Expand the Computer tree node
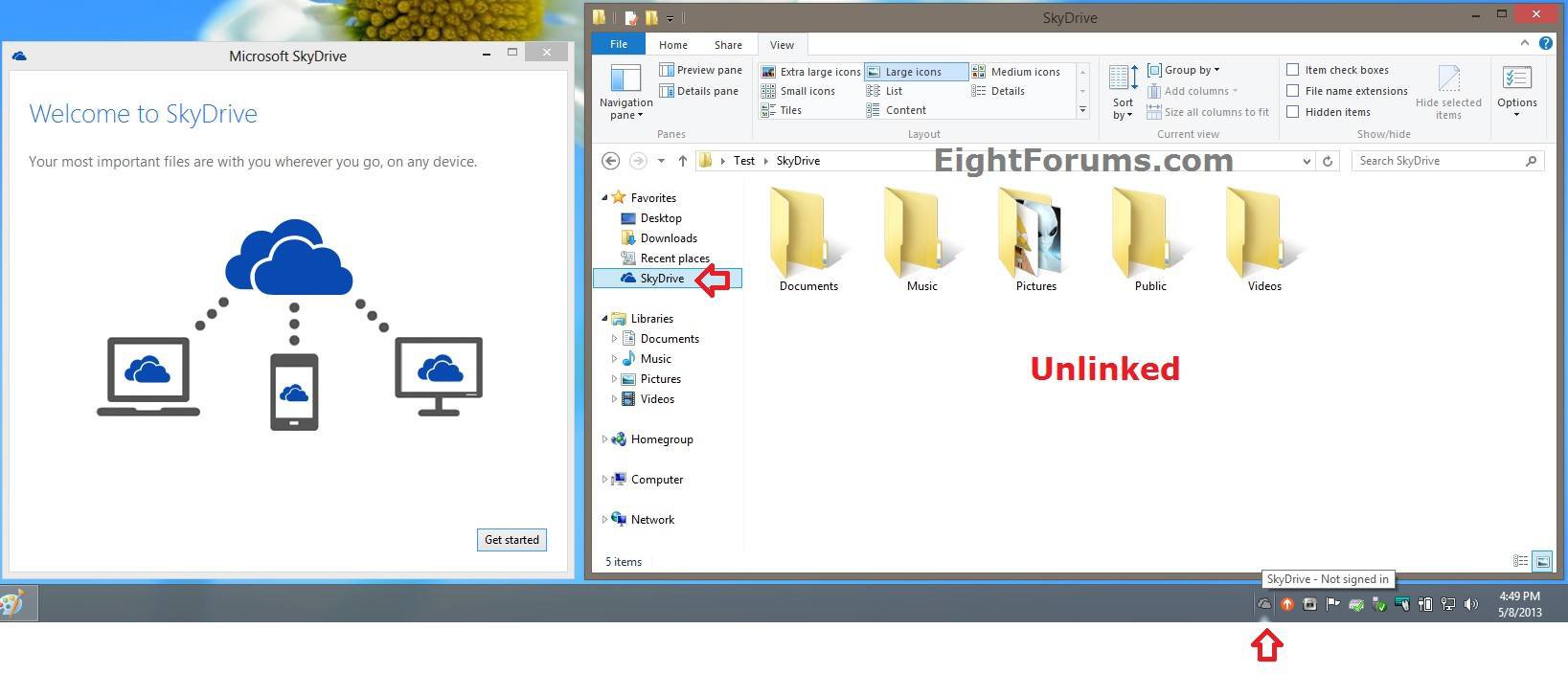 [604, 480]
